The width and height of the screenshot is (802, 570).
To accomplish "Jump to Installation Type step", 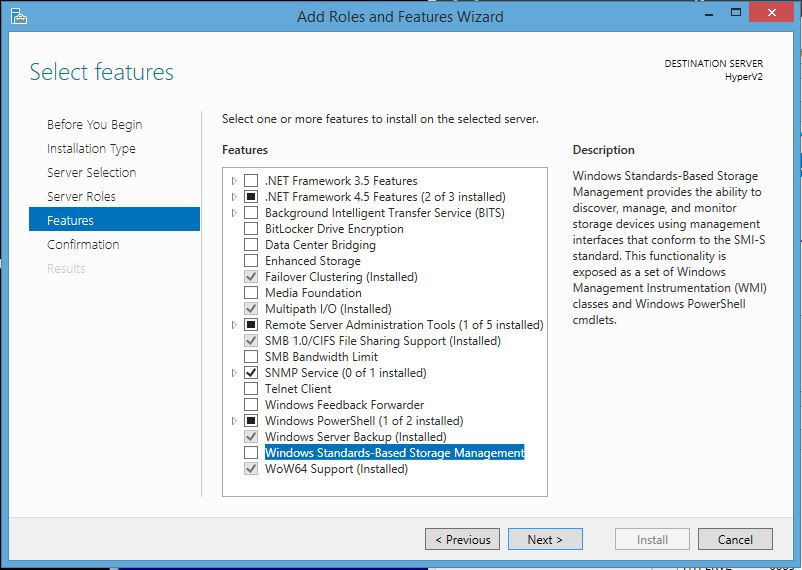I will (x=91, y=149).
